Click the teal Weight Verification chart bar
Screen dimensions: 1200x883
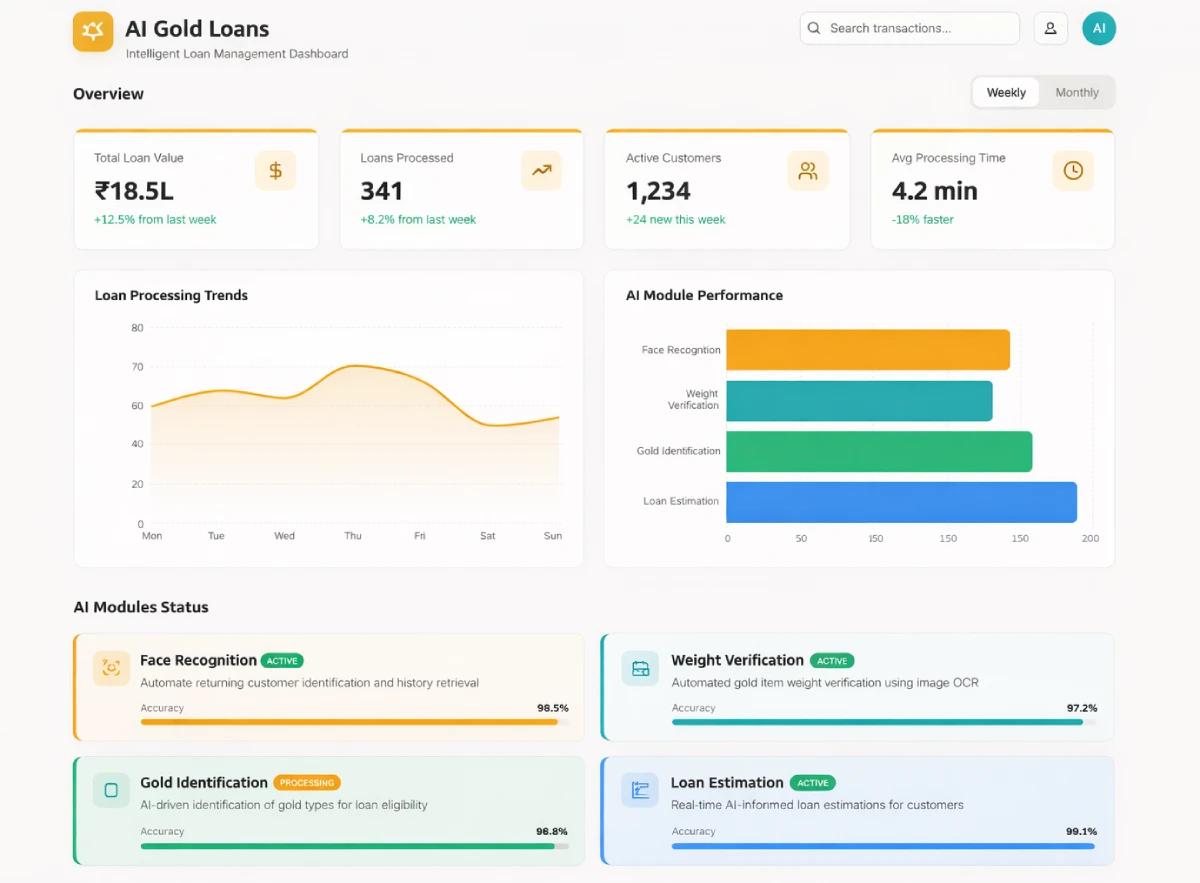coord(860,401)
